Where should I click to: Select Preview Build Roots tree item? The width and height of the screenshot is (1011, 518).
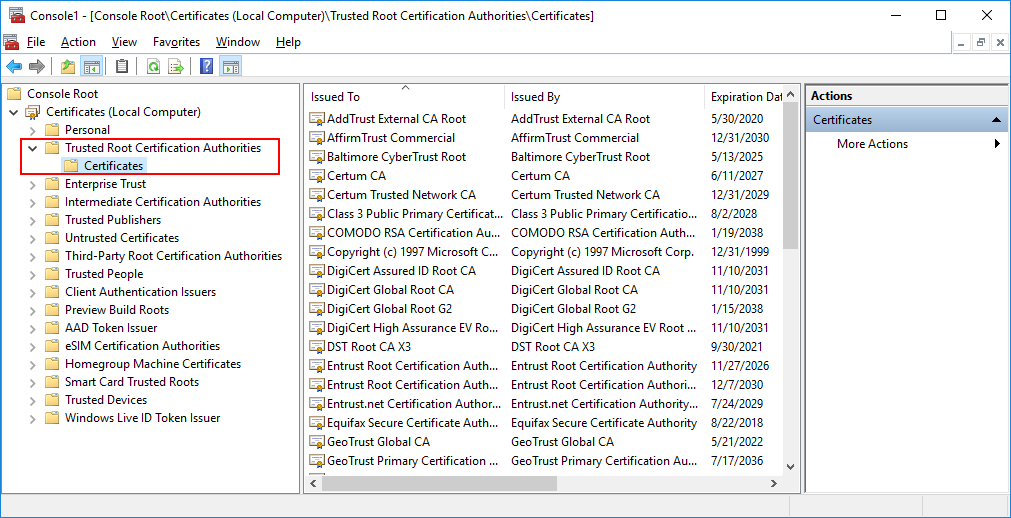click(x=117, y=310)
